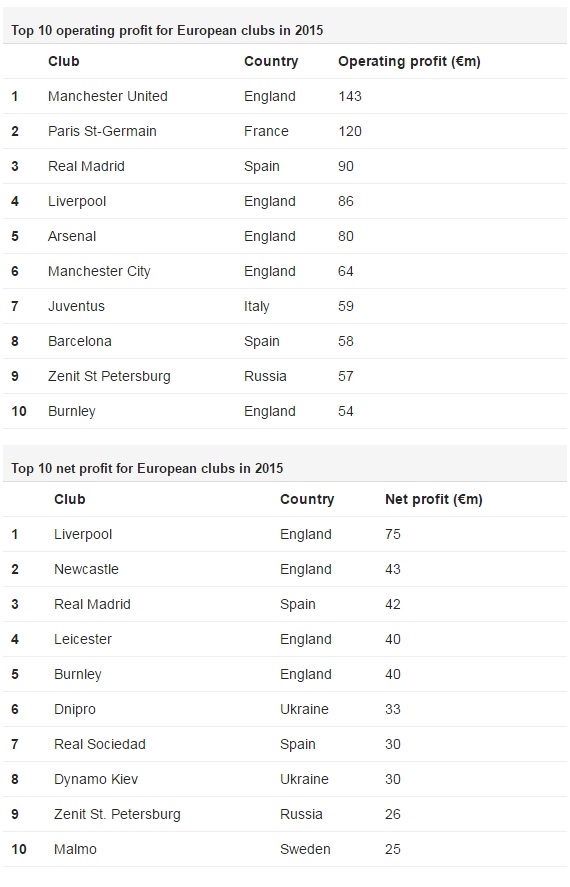Click the Net profit column header
This screenshot has width=570, height=887.
pyautogui.click(x=434, y=500)
